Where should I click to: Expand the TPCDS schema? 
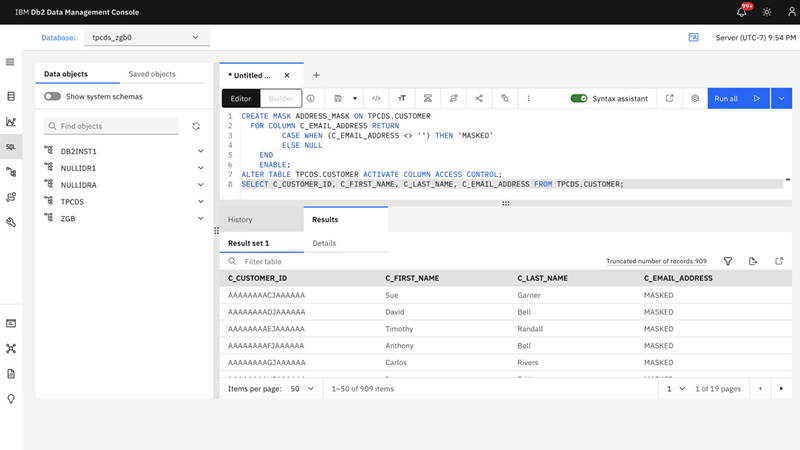tap(201, 201)
